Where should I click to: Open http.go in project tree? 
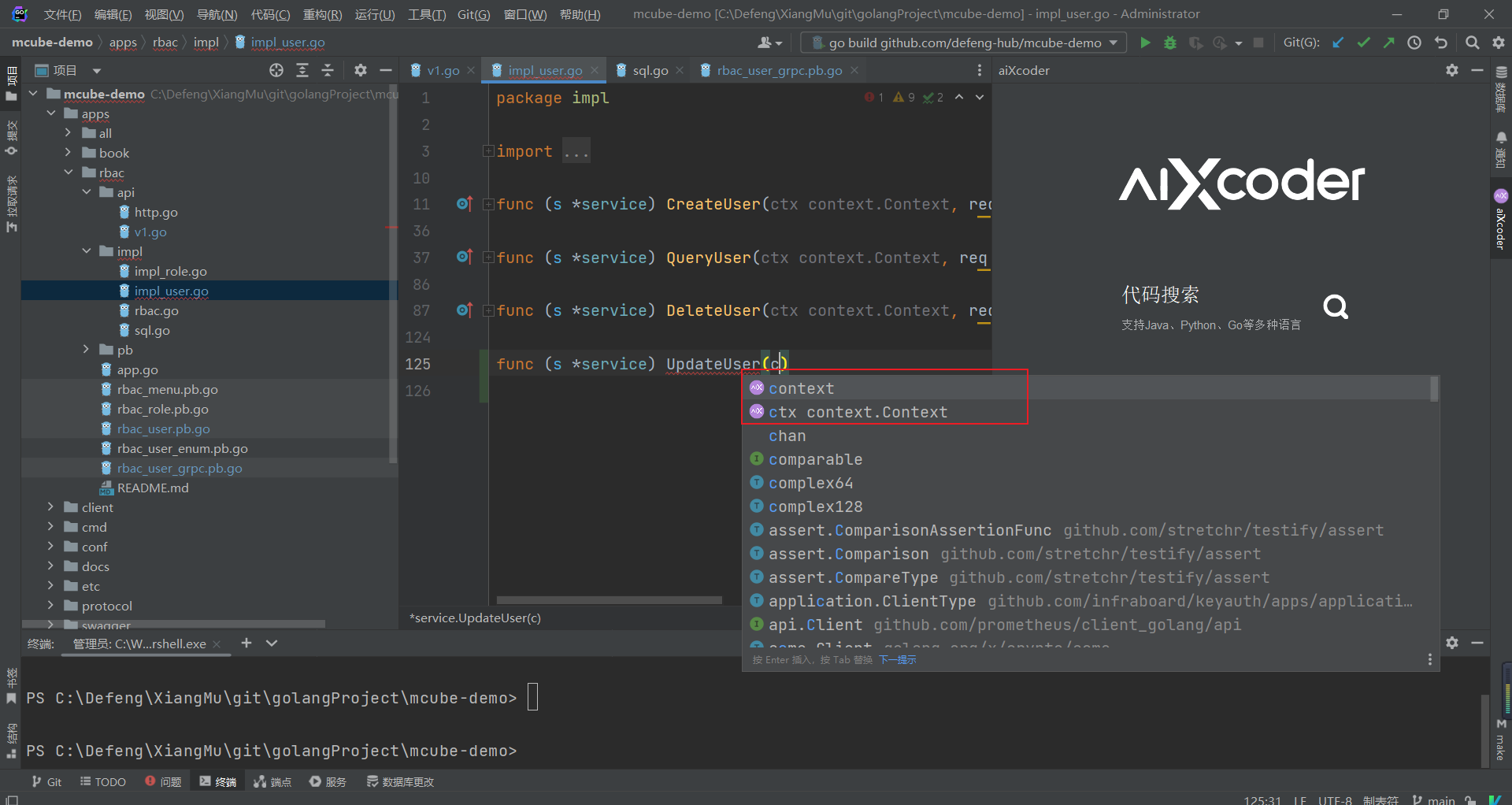[155, 212]
